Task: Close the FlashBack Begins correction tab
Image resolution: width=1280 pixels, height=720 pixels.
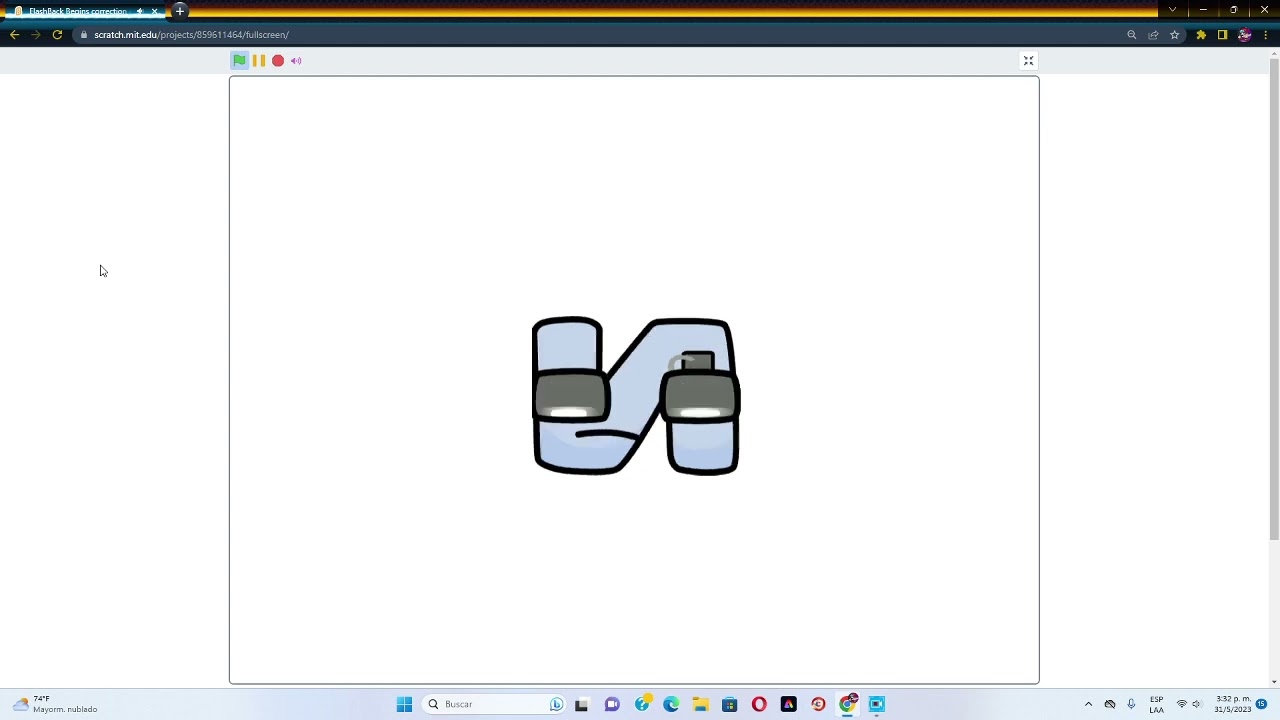Action: coord(155,11)
